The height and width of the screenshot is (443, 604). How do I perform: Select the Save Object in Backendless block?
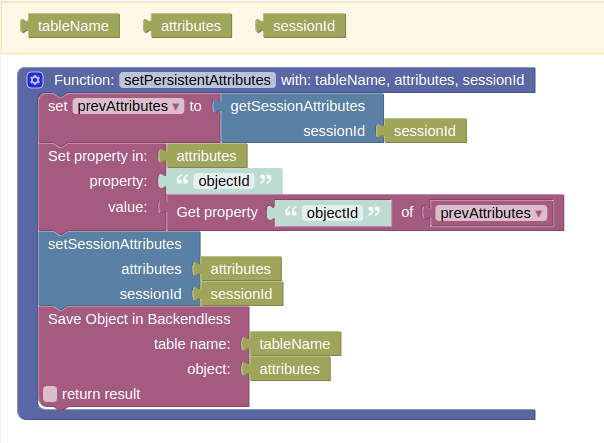pos(139,319)
